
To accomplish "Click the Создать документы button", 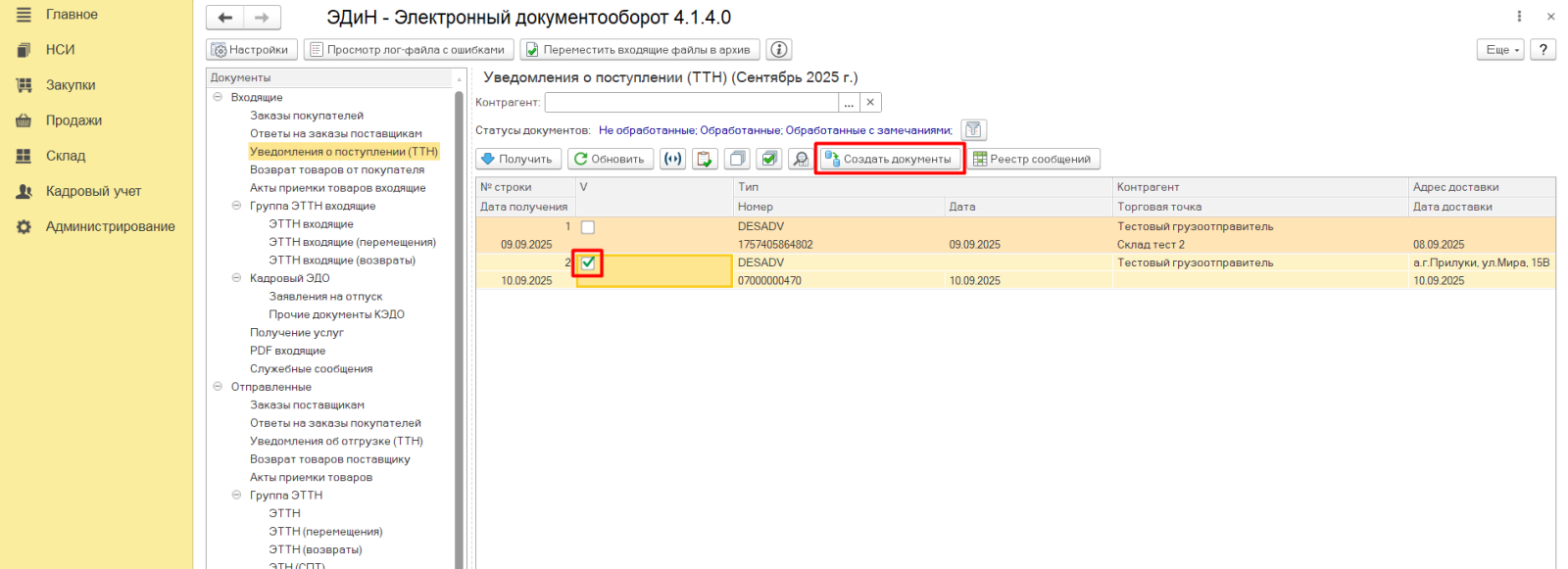I will [890, 159].
